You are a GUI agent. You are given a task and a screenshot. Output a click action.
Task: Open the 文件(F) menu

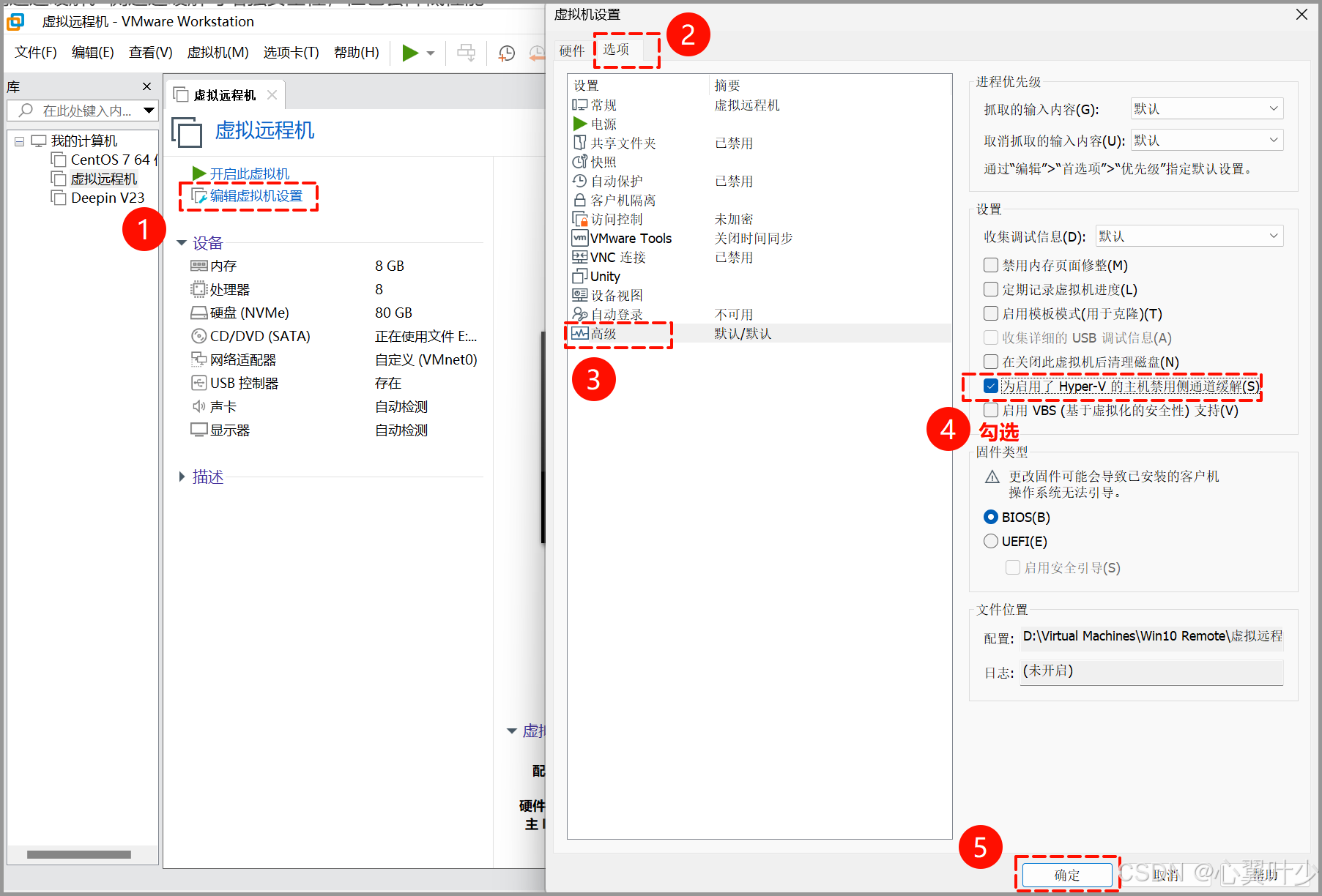[x=36, y=53]
